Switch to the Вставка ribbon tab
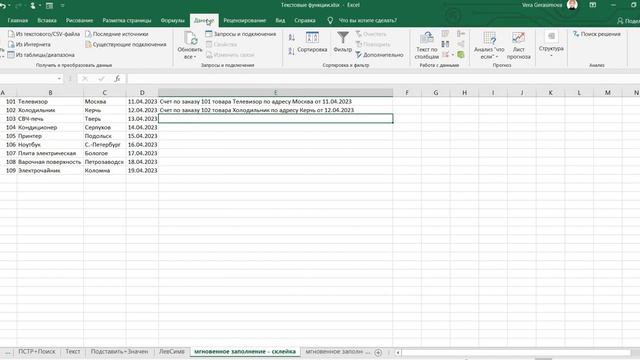The width and height of the screenshot is (640, 360). coord(47,20)
